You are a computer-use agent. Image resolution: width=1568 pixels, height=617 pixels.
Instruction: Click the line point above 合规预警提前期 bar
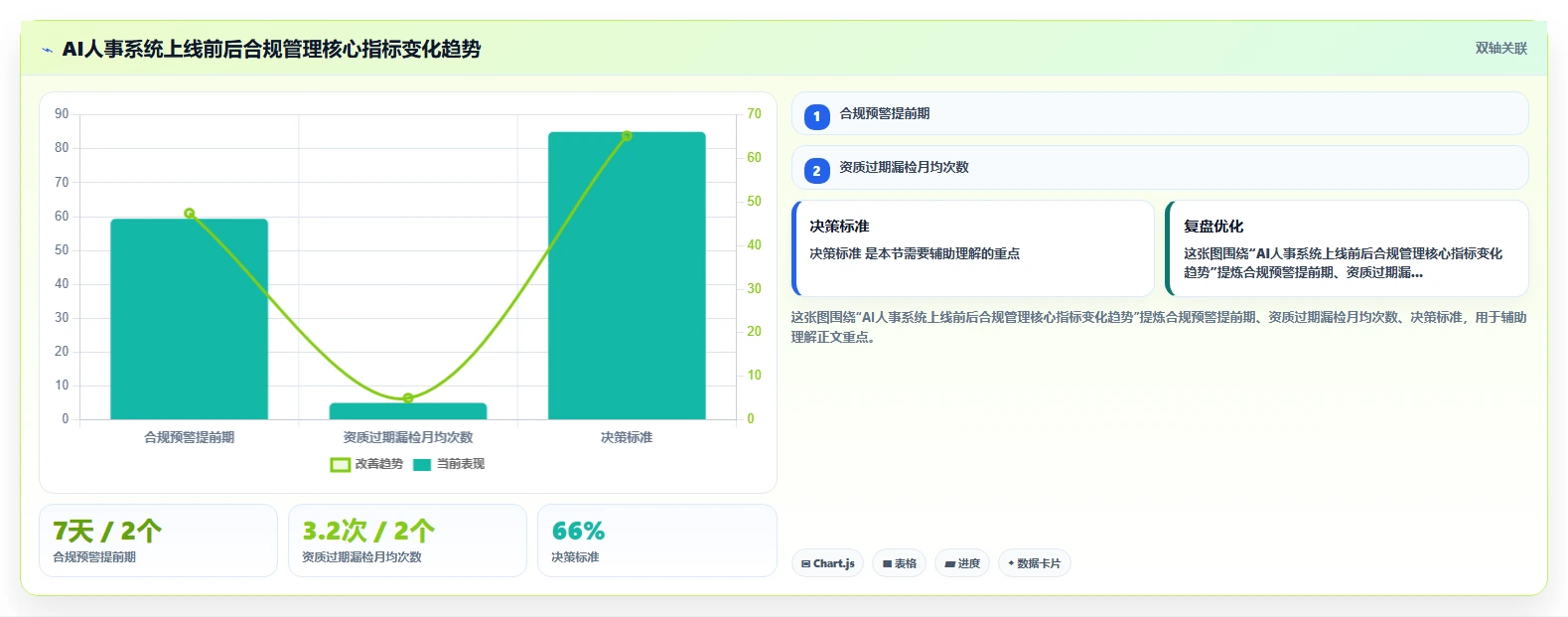[x=190, y=214]
